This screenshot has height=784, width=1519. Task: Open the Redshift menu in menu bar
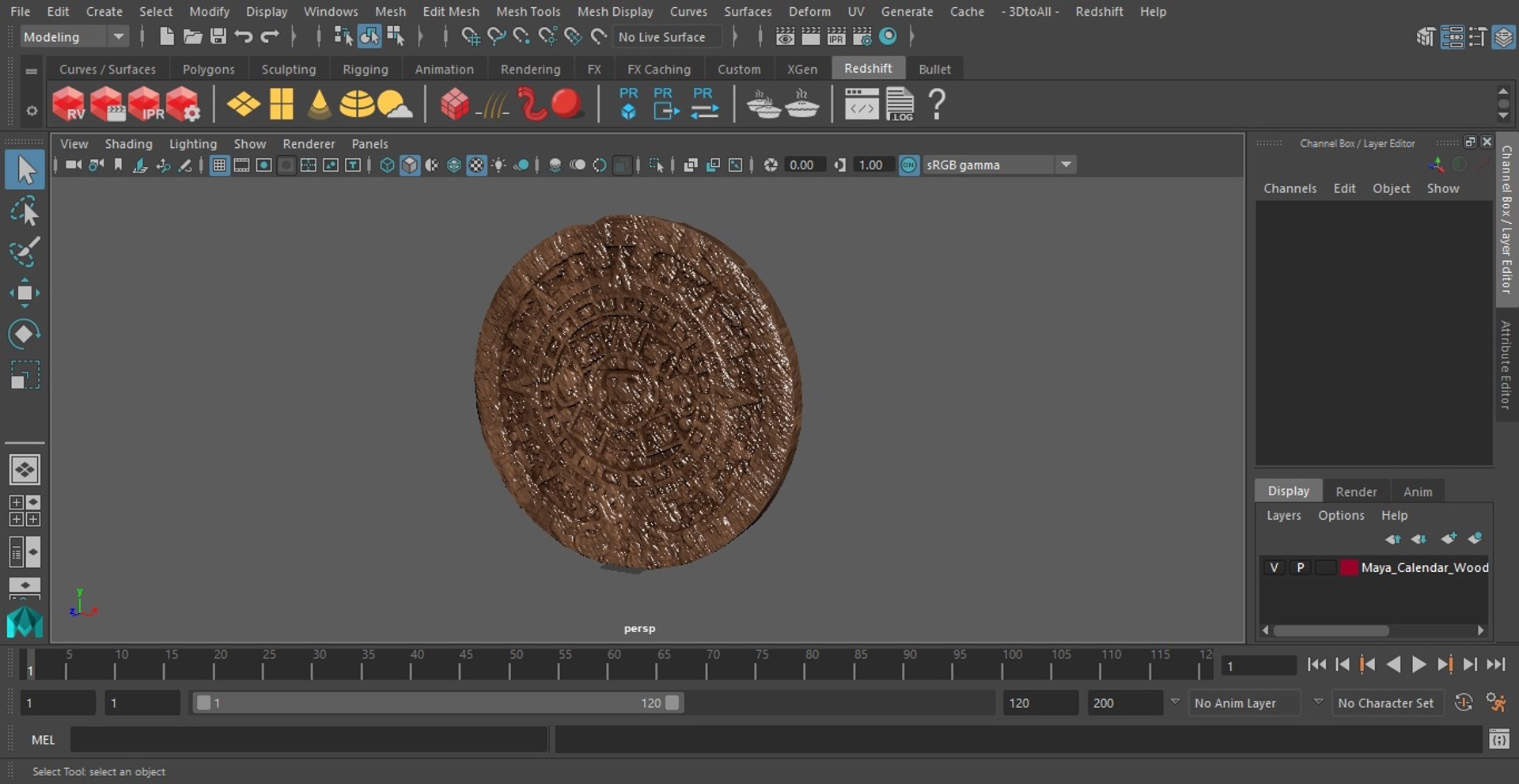click(x=1099, y=11)
